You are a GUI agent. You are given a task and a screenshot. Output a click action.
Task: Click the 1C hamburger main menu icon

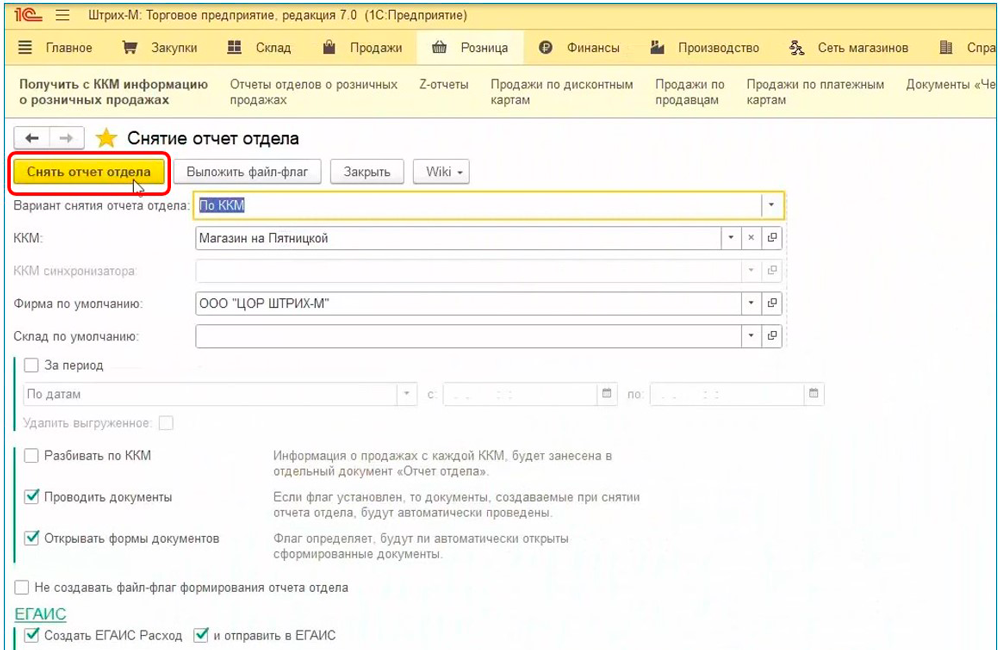click(63, 16)
